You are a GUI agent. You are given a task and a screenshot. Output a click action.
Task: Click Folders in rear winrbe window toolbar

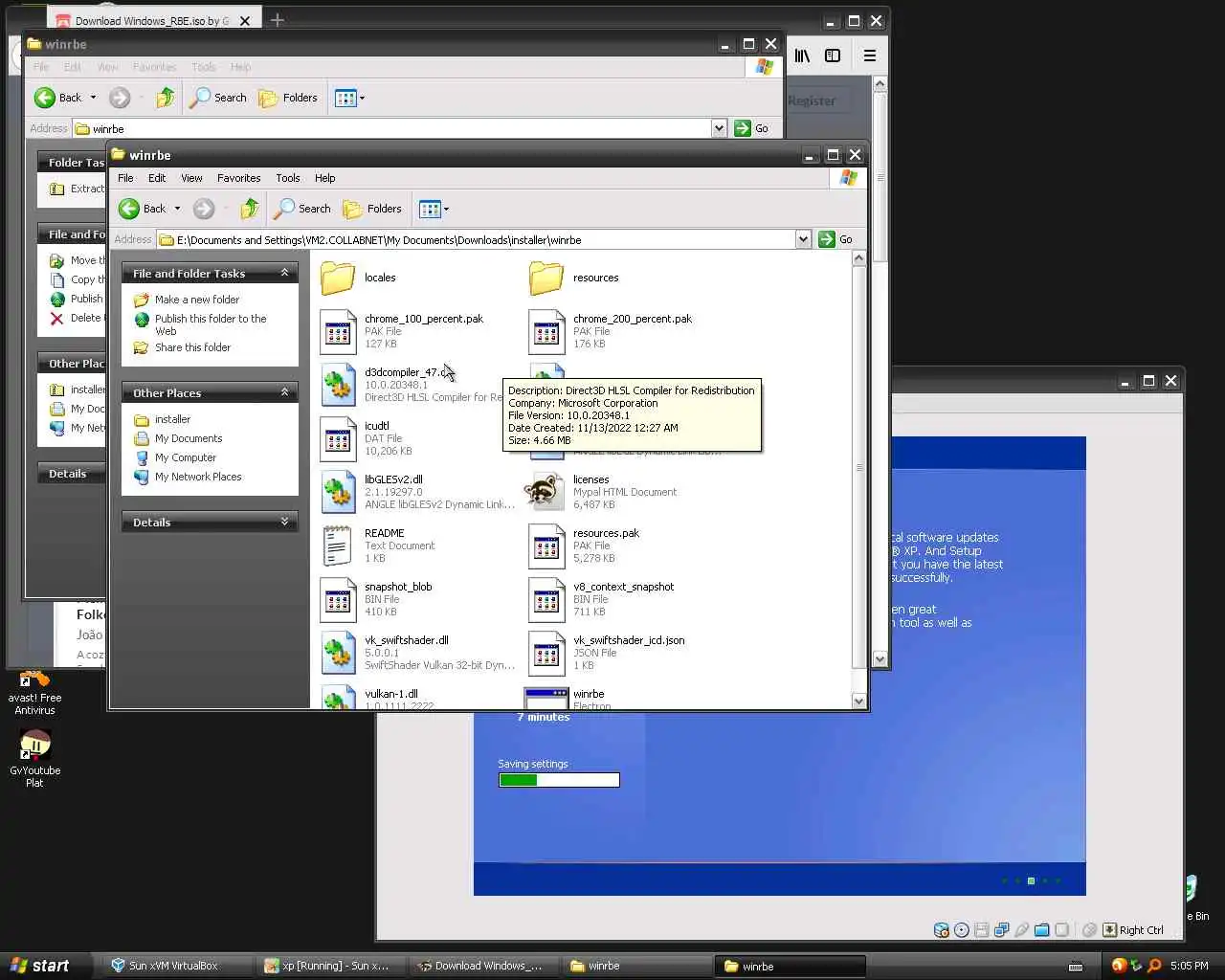[x=288, y=98]
